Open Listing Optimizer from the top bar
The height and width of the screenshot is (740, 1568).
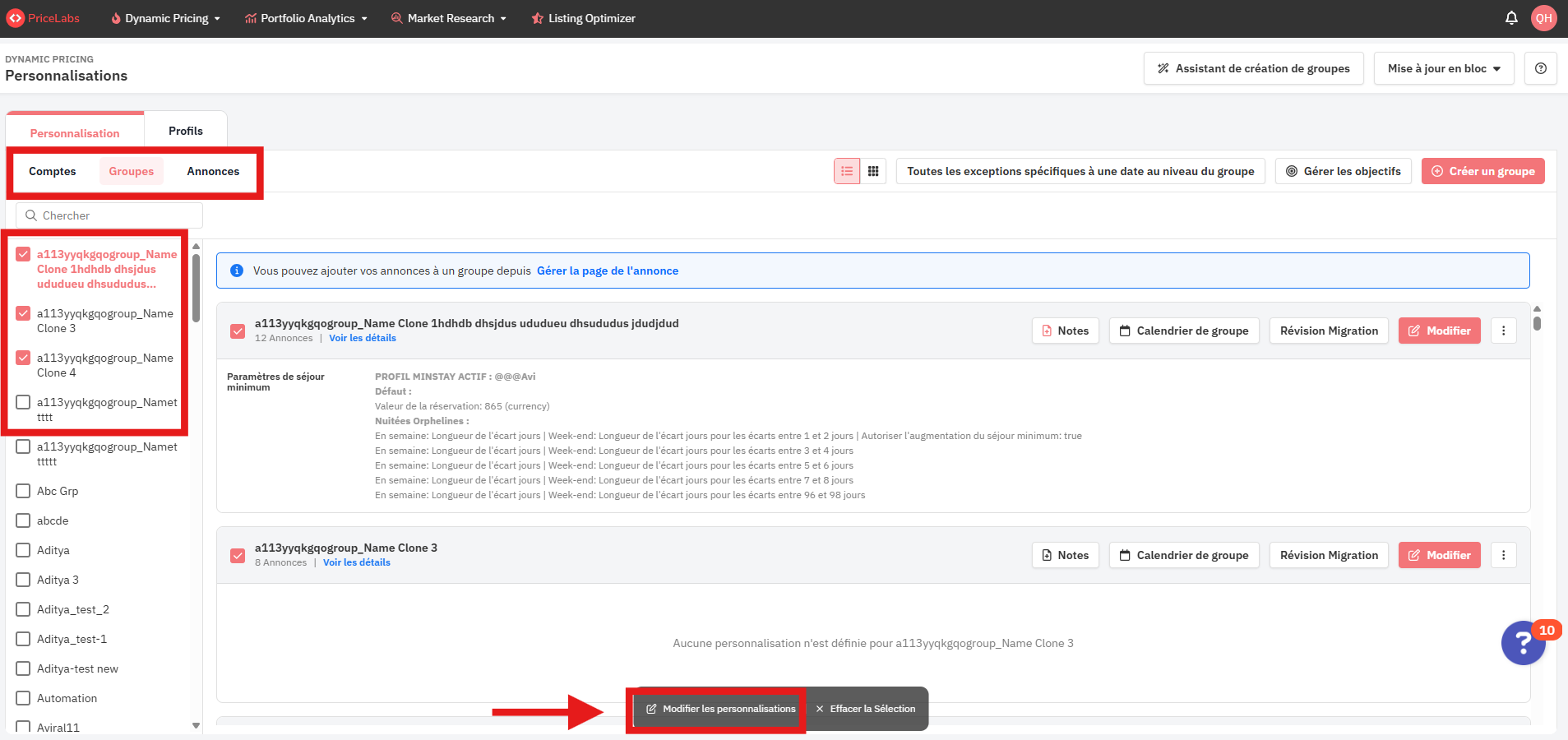tap(583, 18)
